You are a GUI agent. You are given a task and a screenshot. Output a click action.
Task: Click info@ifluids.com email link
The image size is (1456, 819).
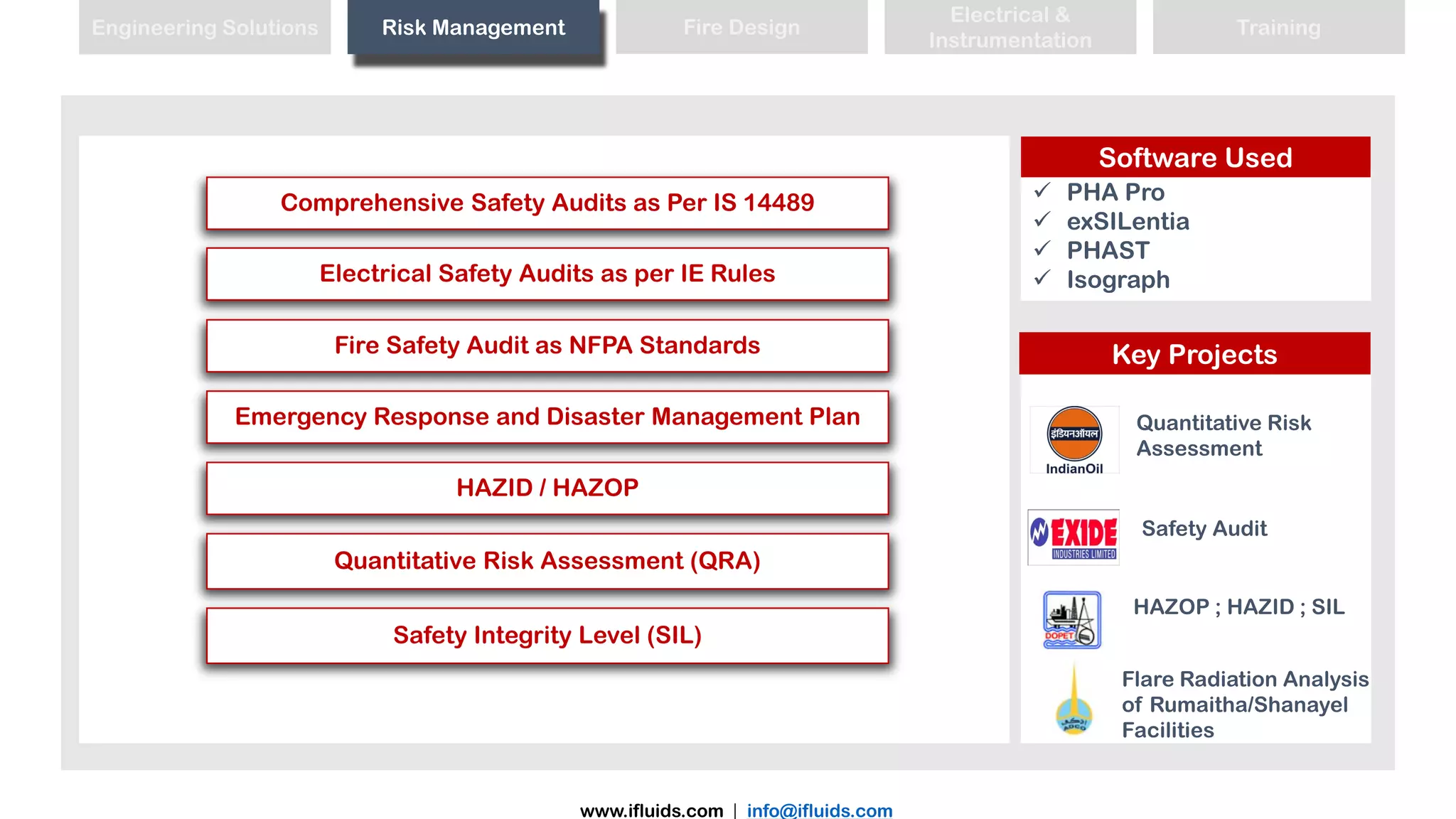point(819,810)
